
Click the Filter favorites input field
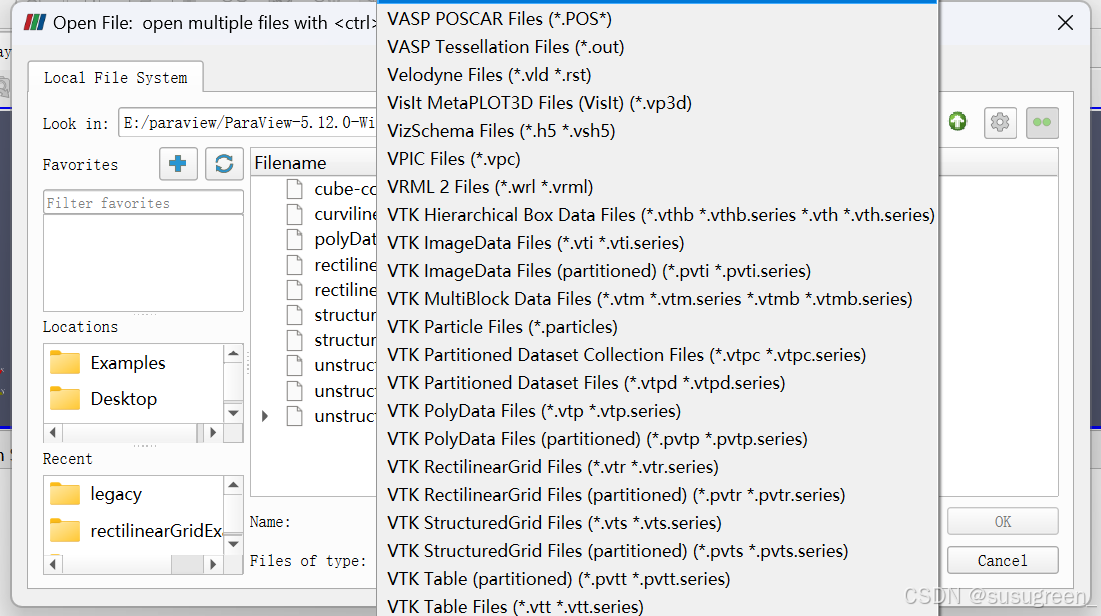143,202
